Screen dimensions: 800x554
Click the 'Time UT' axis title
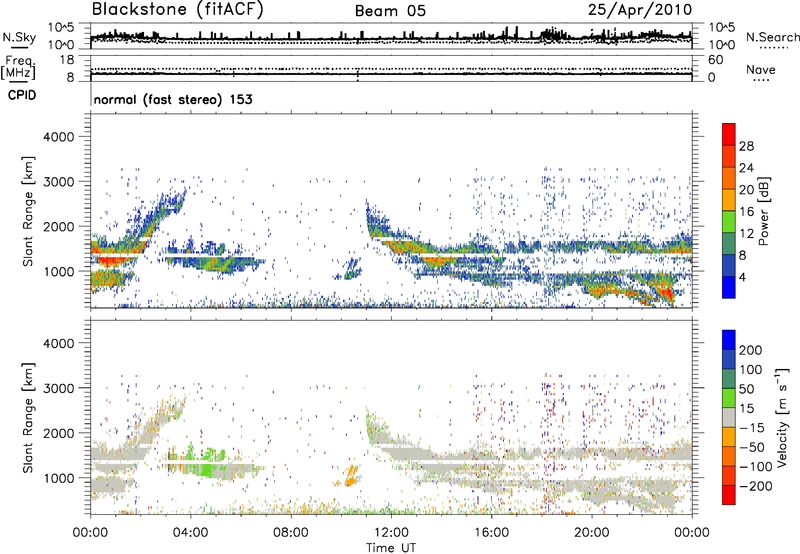coord(391,548)
